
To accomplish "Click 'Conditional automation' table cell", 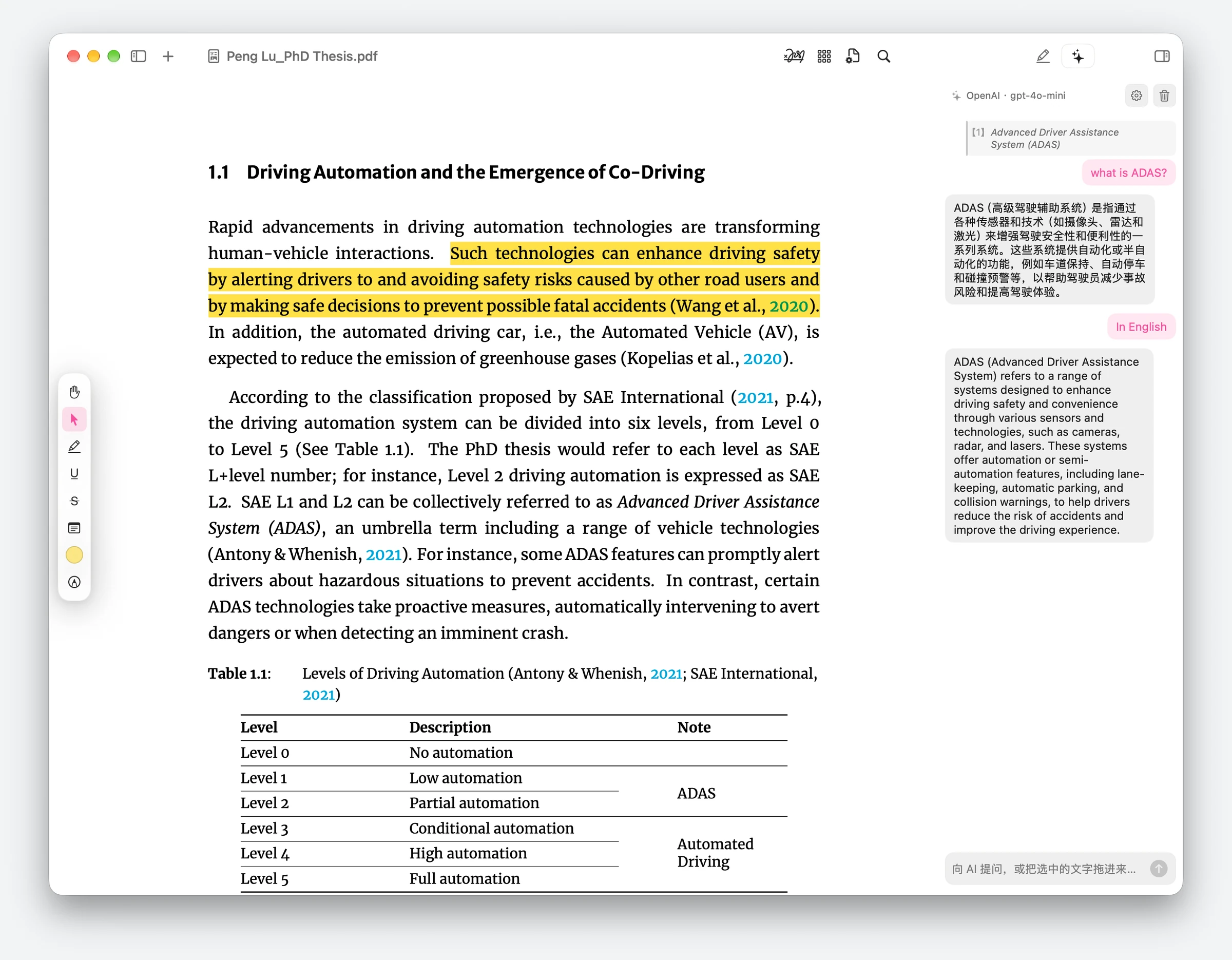I will [491, 828].
